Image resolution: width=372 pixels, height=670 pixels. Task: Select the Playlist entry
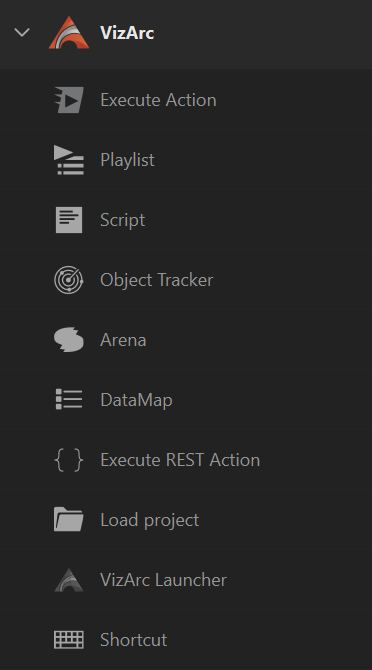pyautogui.click(x=186, y=160)
